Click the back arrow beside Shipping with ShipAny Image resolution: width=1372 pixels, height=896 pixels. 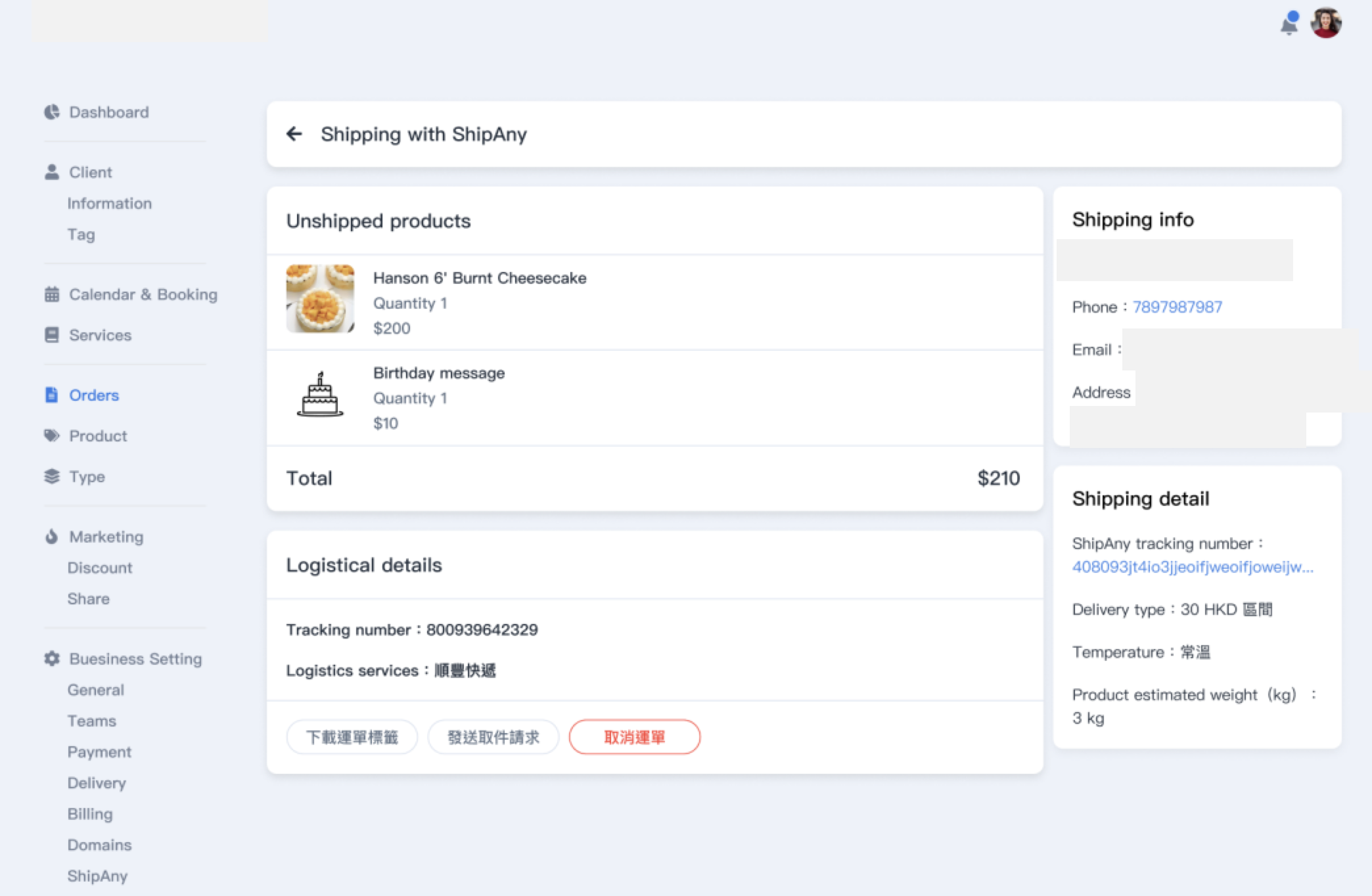point(294,134)
